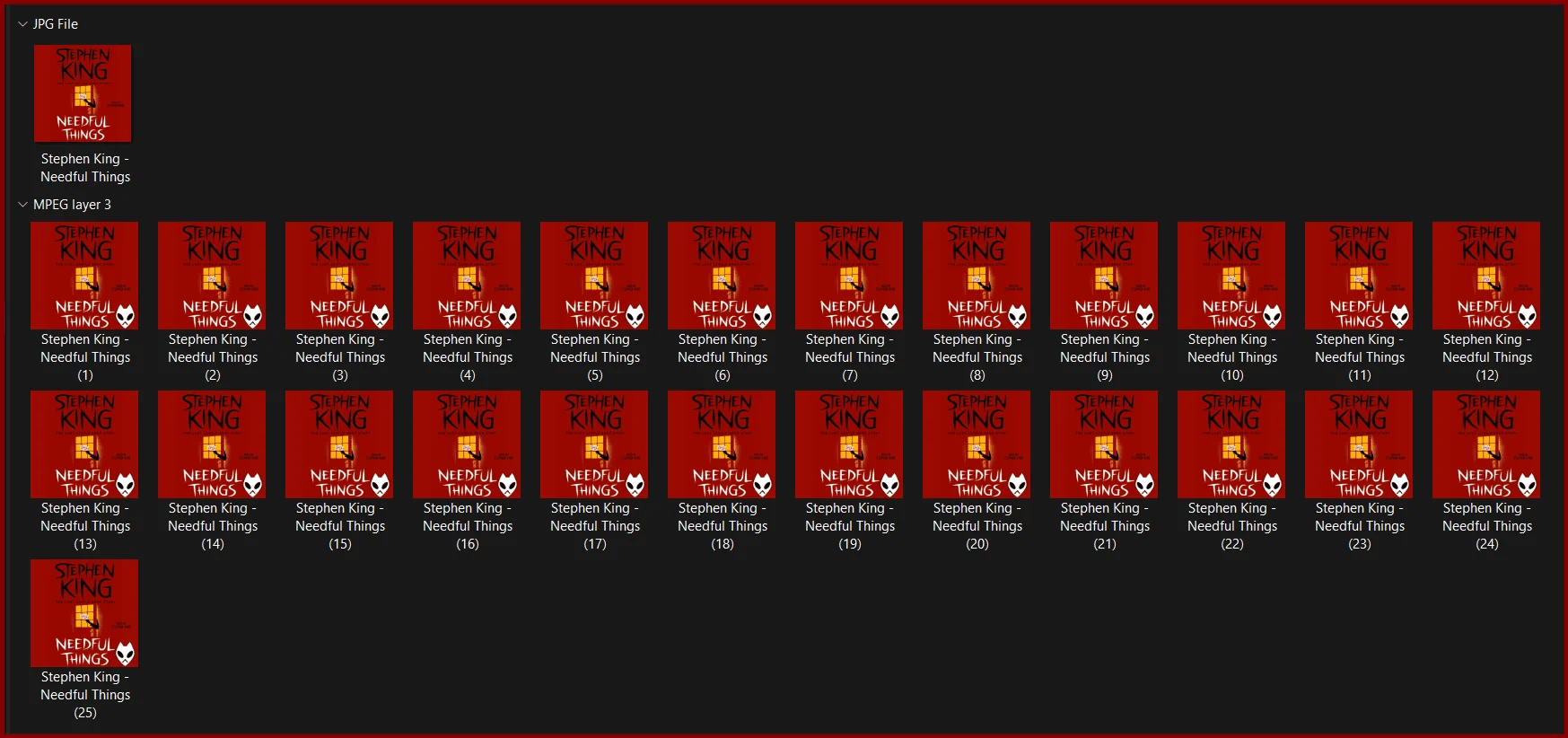Select MP3 file thumbnail numbered (16)
The width and height of the screenshot is (1568, 738).
tap(467, 444)
